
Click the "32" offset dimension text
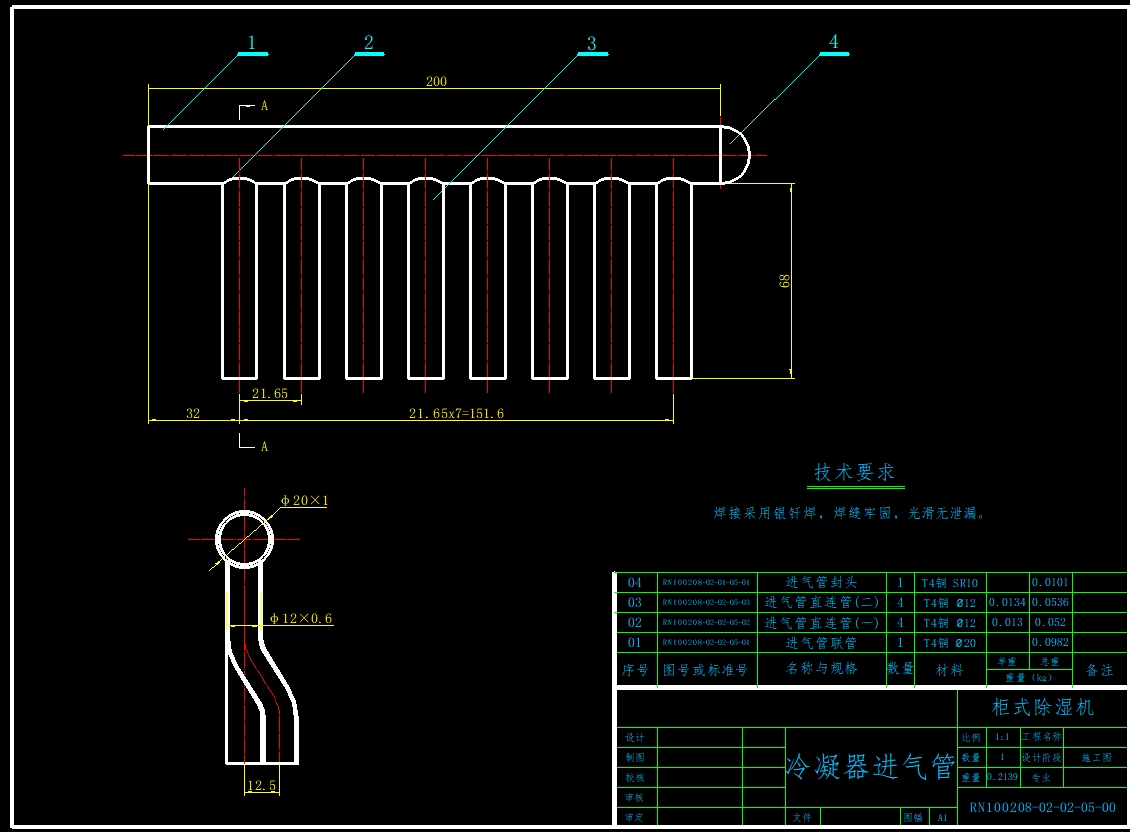tap(193, 413)
